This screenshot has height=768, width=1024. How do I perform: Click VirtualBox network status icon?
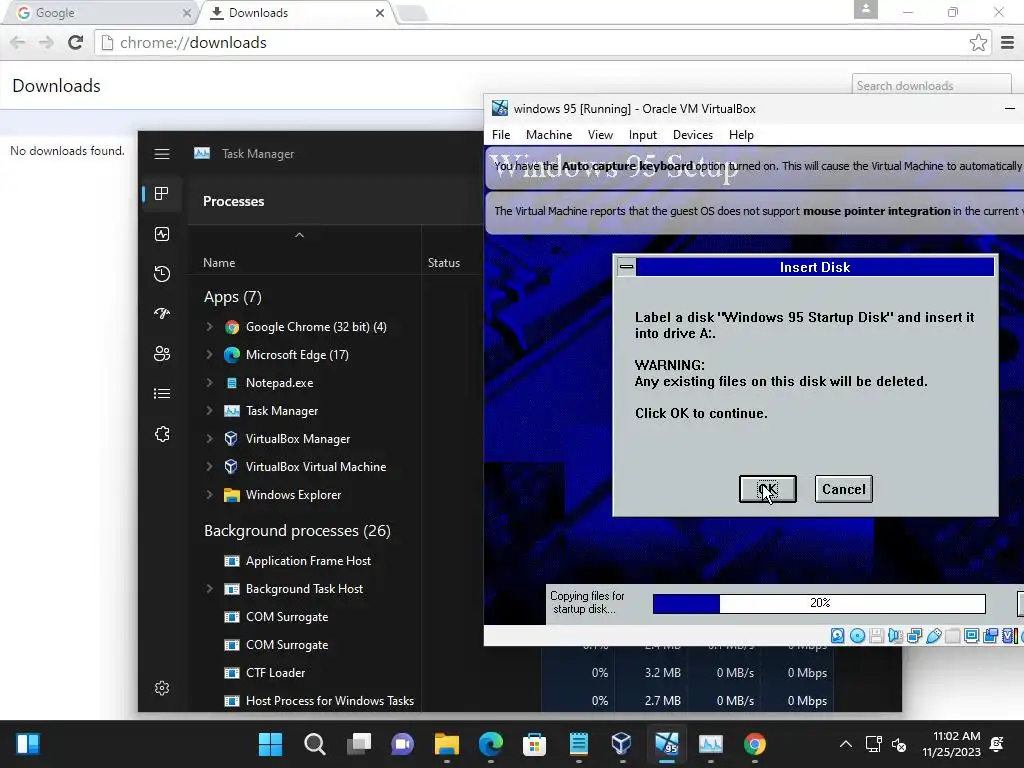click(x=914, y=635)
